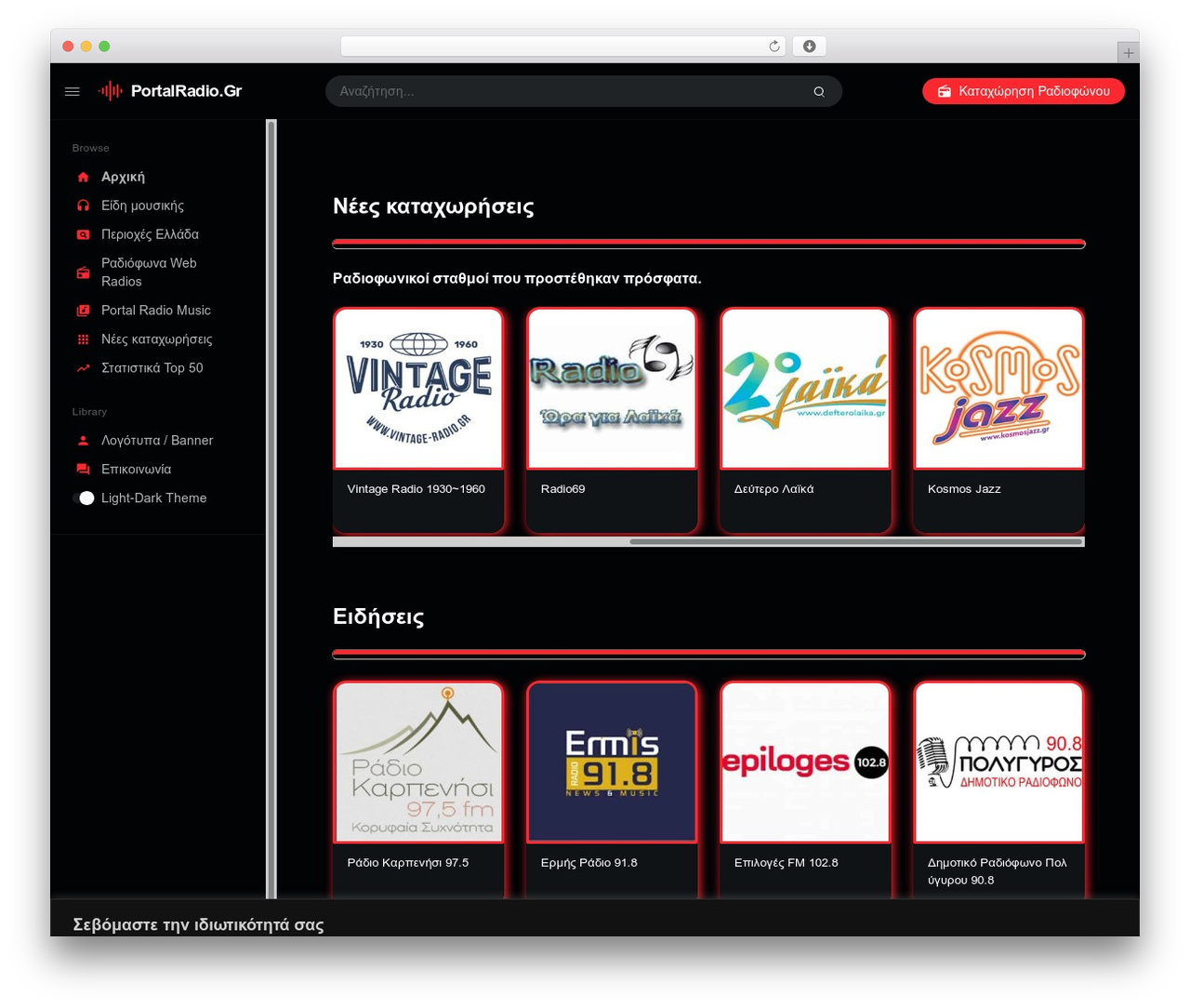This screenshot has width=1190, height=1008.
Task: Click the music library icon beside Portal Radio Music
Action: click(84, 311)
